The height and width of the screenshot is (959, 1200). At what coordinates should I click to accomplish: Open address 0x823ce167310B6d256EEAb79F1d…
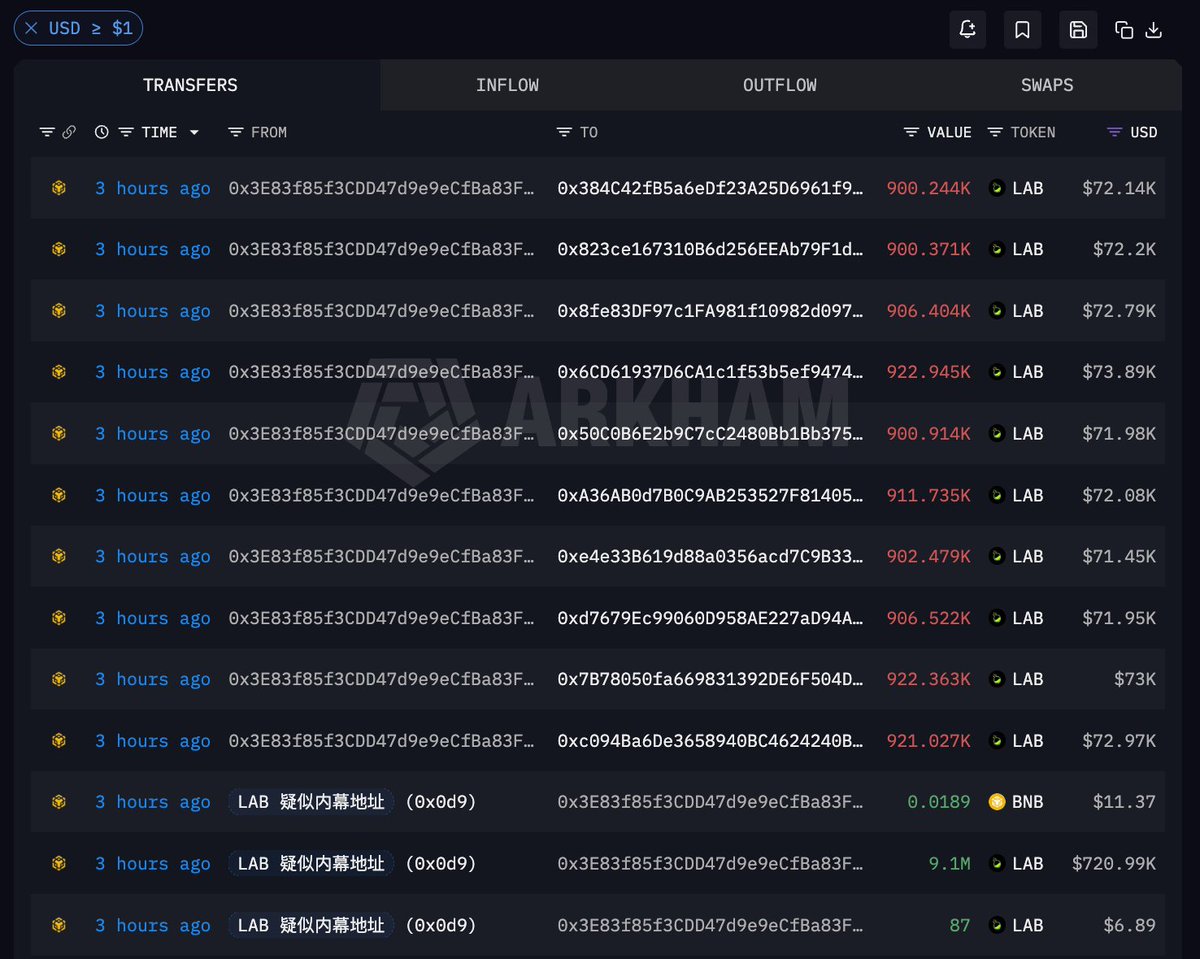pos(710,249)
